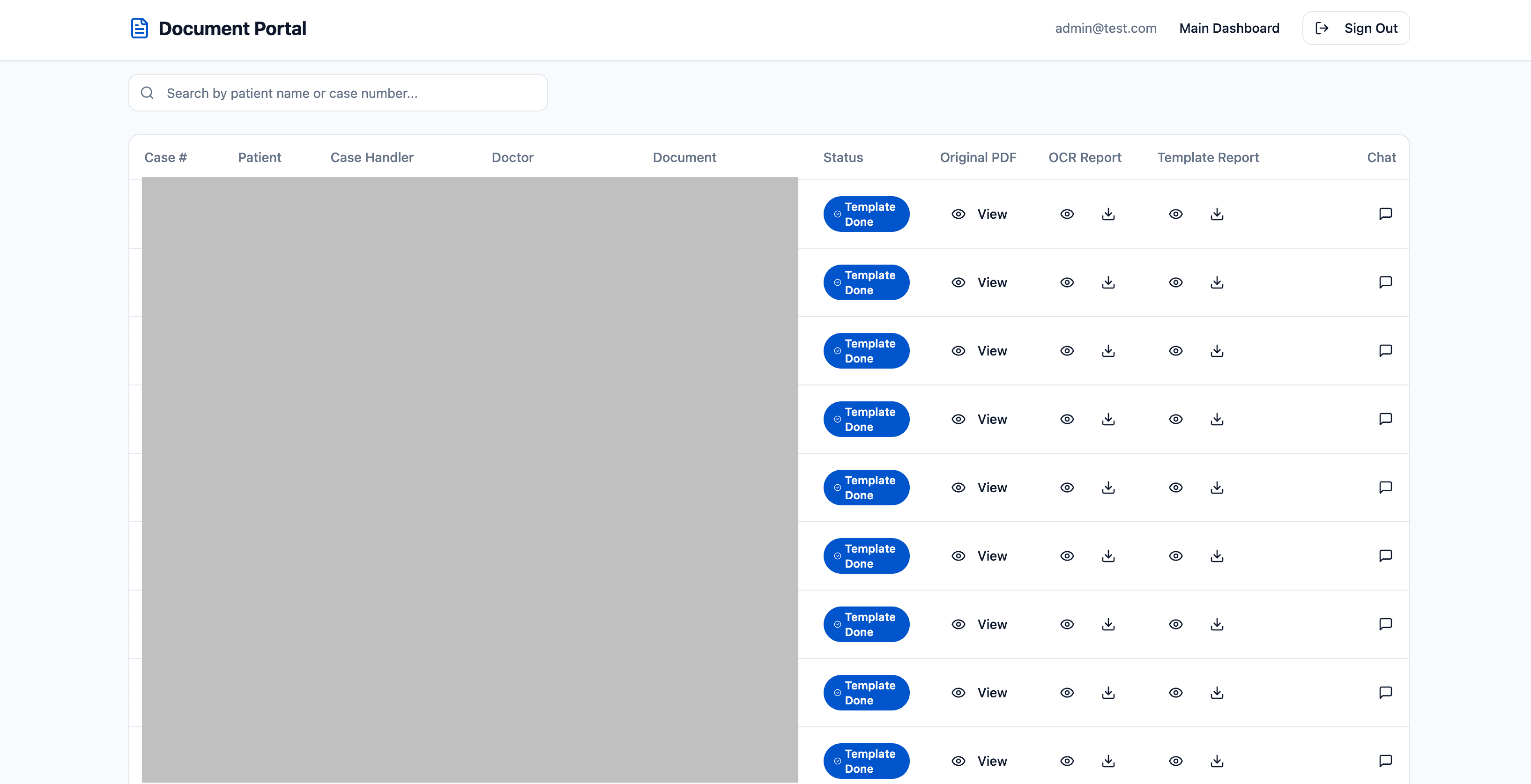Viewport: 1531px width, 784px height.
Task: Download the OCR report in the first row
Action: coord(1108,214)
